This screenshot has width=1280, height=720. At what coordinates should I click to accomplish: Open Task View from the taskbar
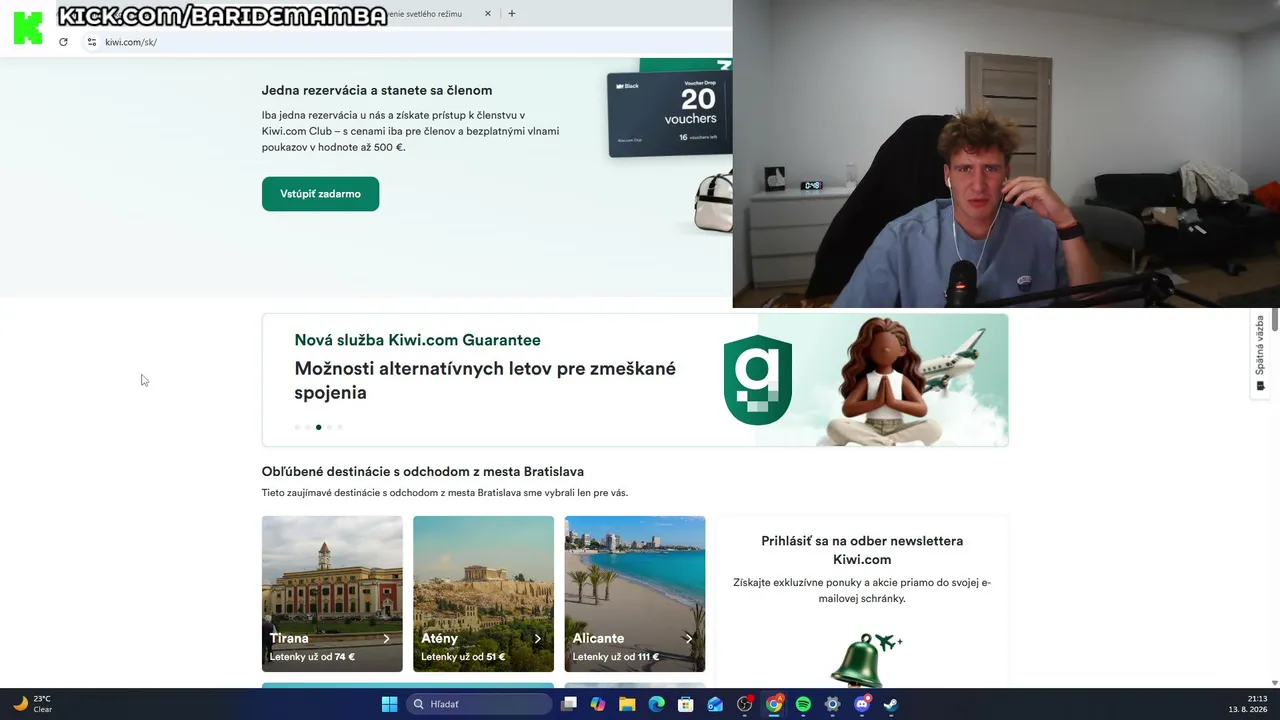[569, 704]
